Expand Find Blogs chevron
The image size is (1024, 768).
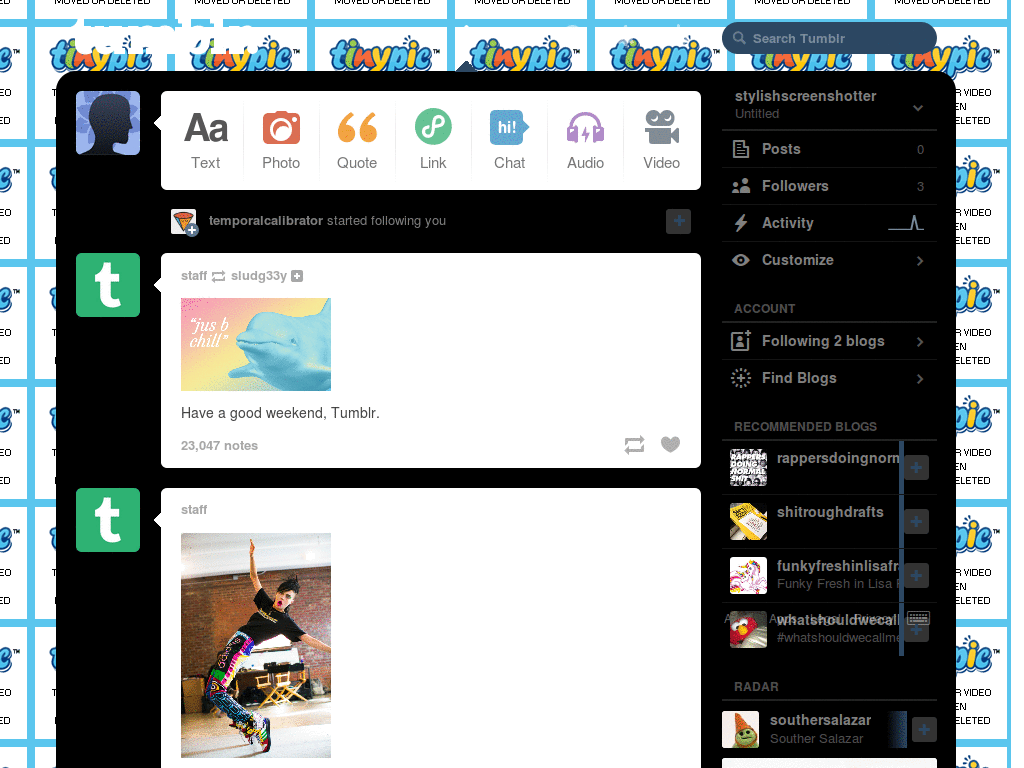[920, 379]
